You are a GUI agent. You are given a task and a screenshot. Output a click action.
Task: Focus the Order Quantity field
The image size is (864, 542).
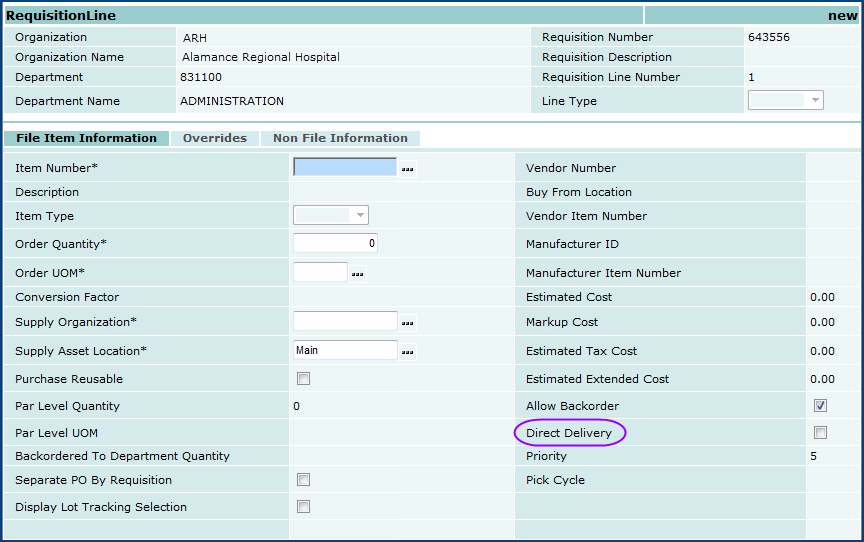pyautogui.click(x=335, y=243)
